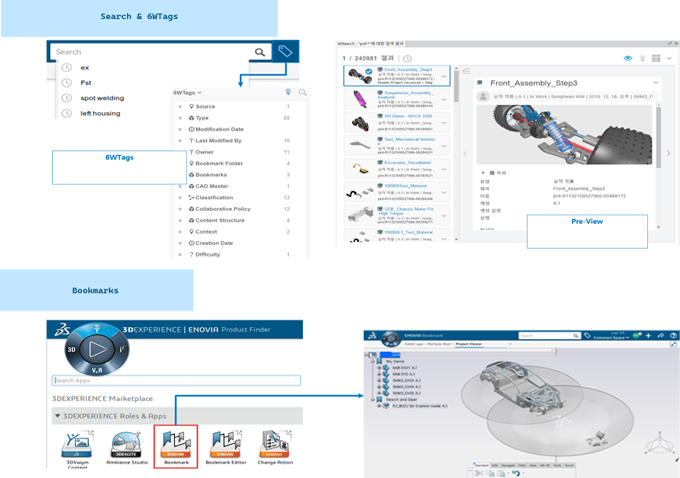Screen dimensions: 680x478
Task: Go to next preview with right arrow
Action: (x=669, y=153)
